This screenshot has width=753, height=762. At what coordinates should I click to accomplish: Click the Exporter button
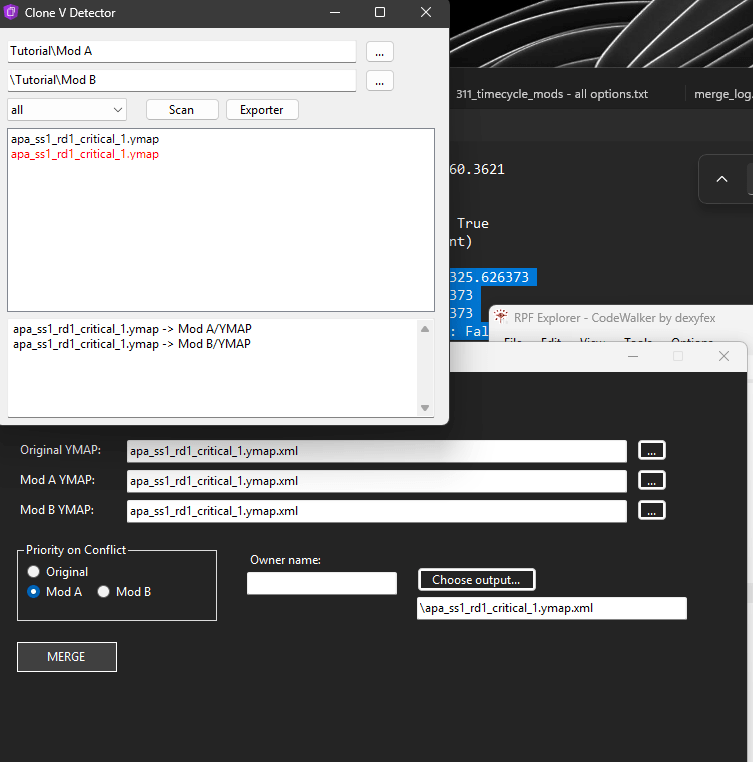[261, 109]
